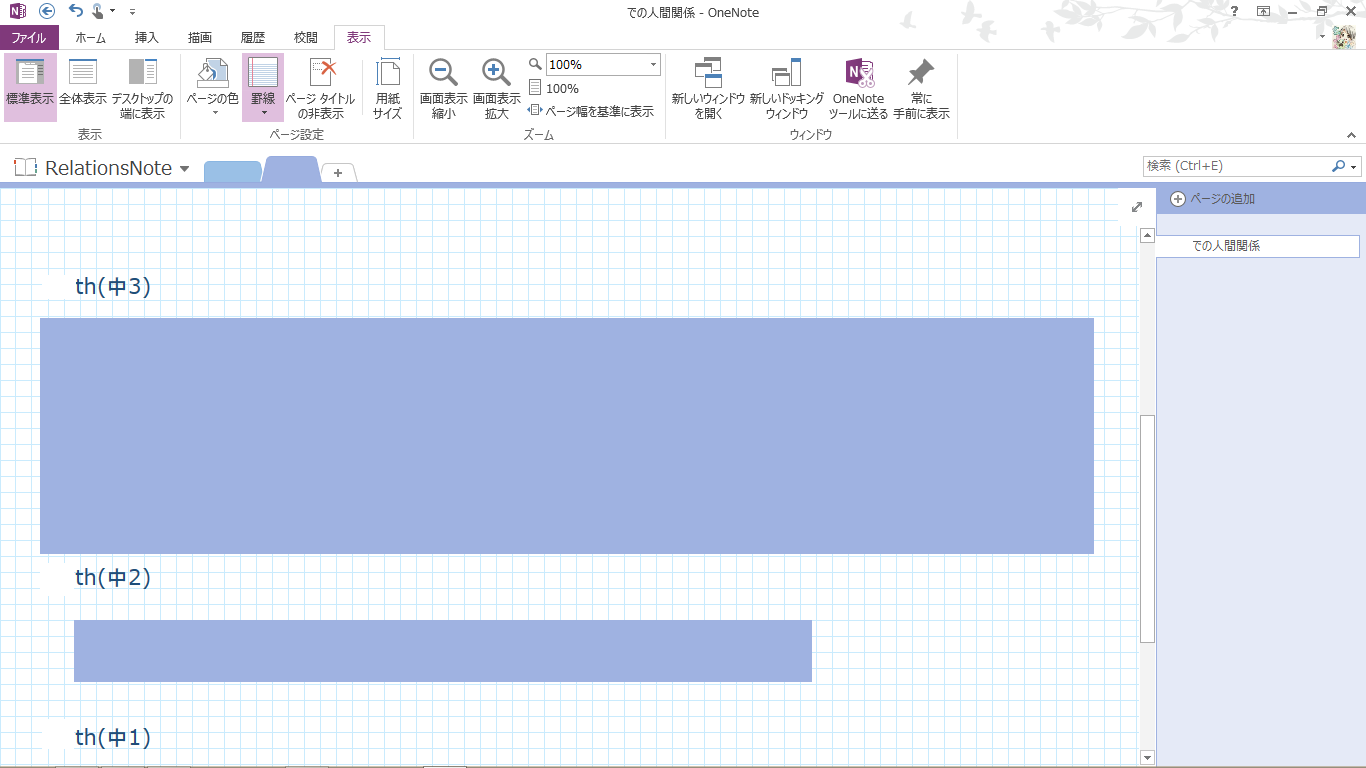Click the 検索 (Ctrl+E) search field
Viewport: 1366px width, 768px height.
(x=1237, y=166)
